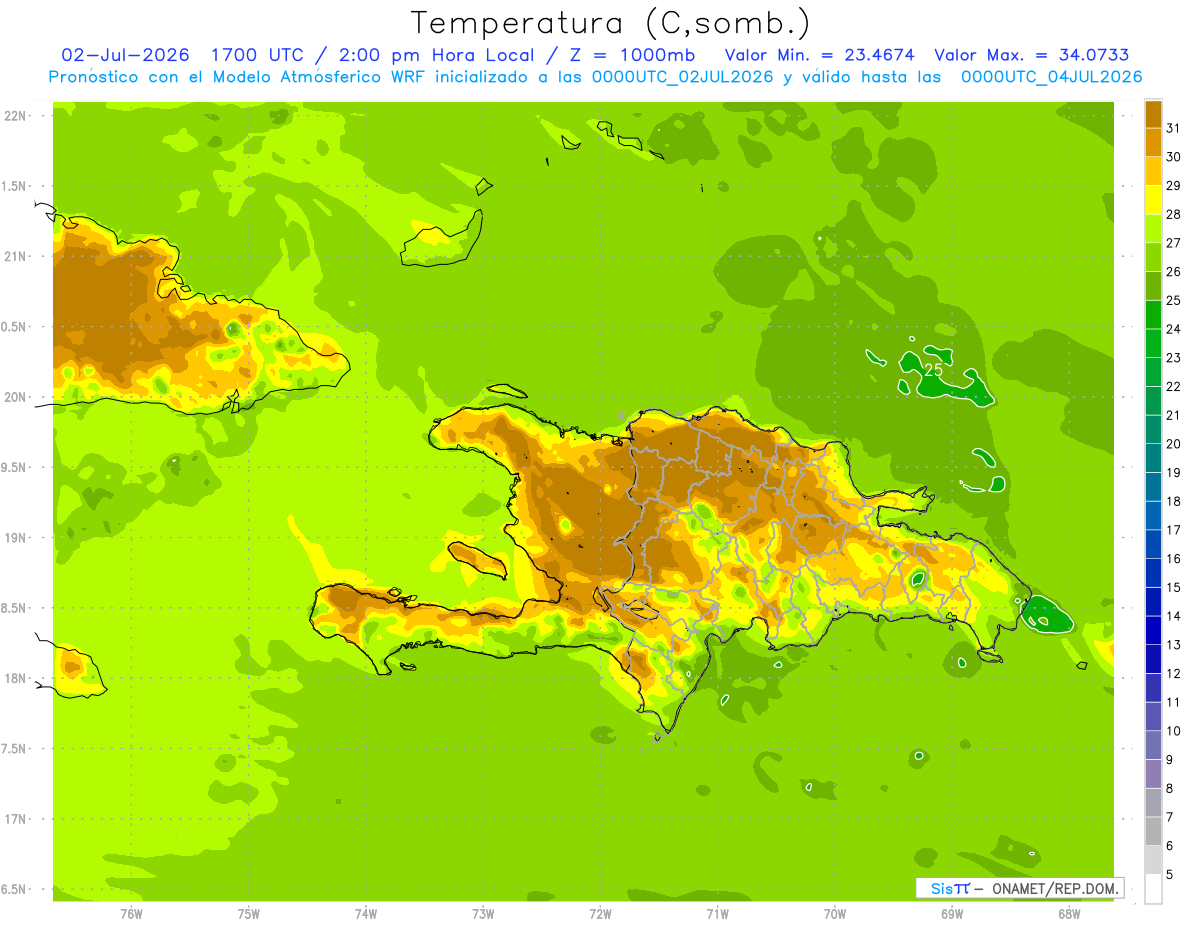The height and width of the screenshot is (927, 1200).
Task: Click the '6.5N' latitude tick label
Action: click(x=15, y=889)
